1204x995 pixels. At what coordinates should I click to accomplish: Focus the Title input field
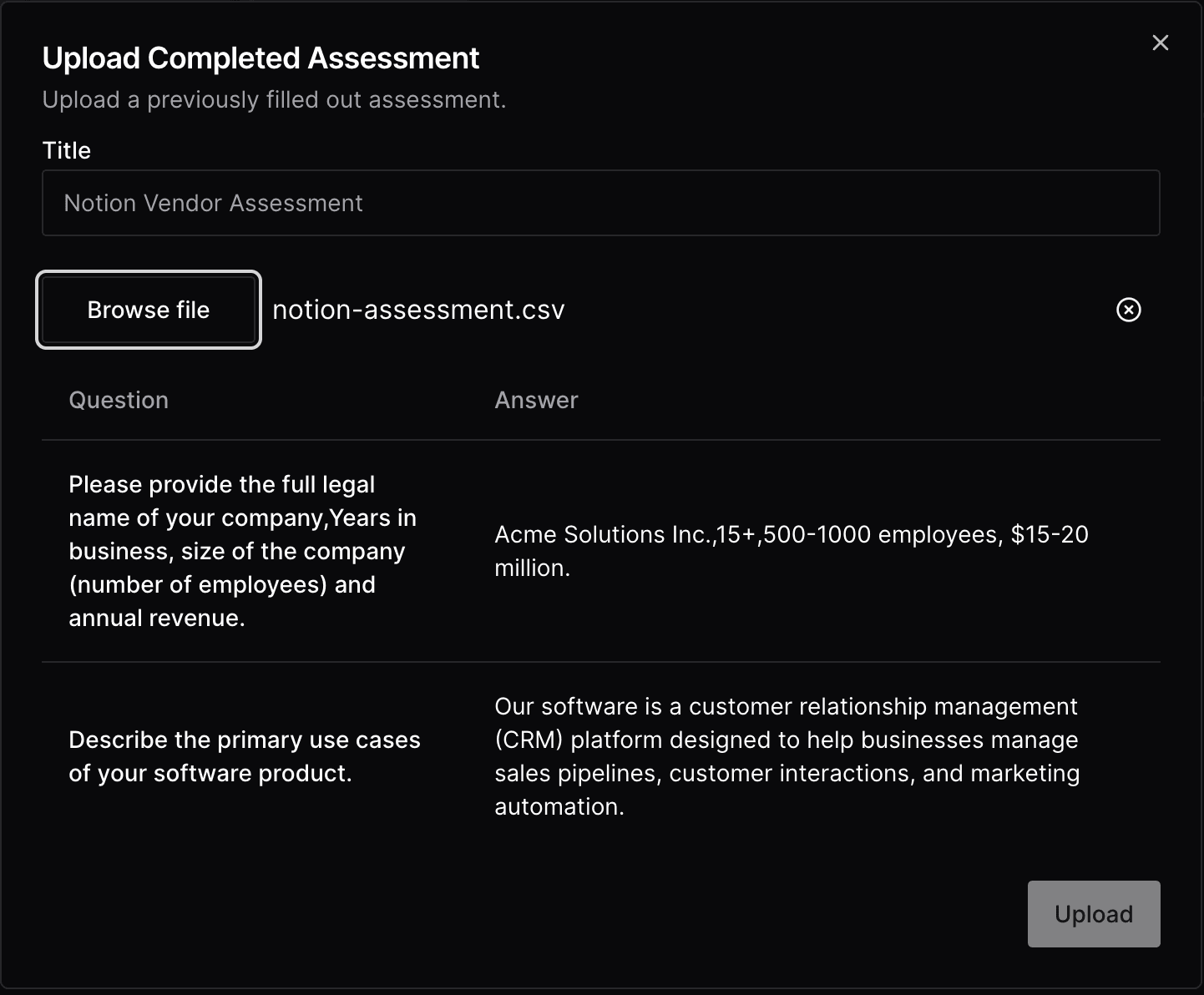click(x=600, y=203)
